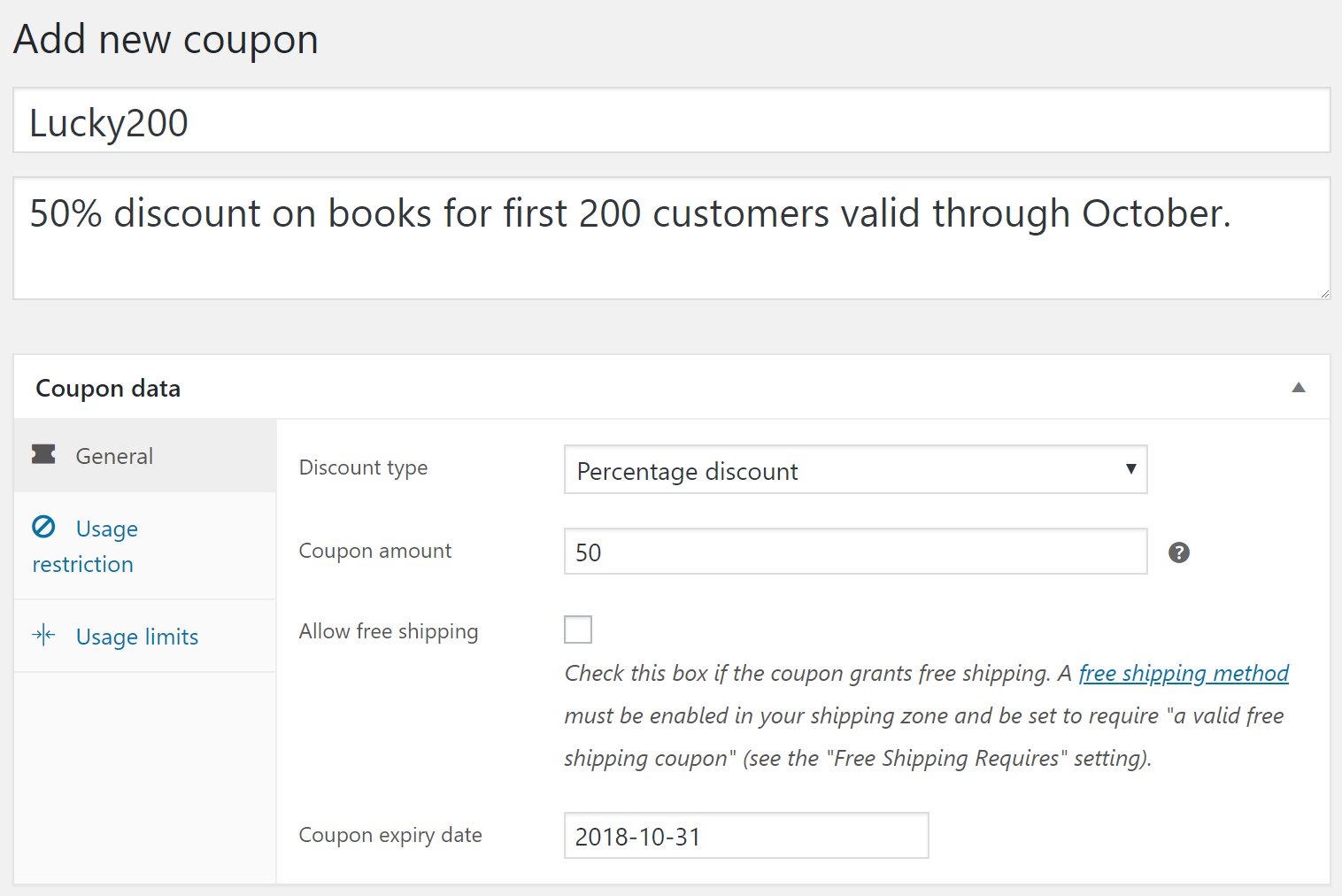Viewport: 1342px width, 896px height.
Task: Click the blocked-circle icon next to Usage restriction
Action: point(44,527)
